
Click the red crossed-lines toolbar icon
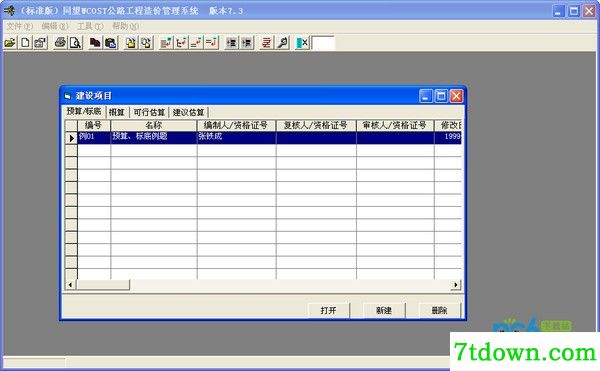point(266,42)
